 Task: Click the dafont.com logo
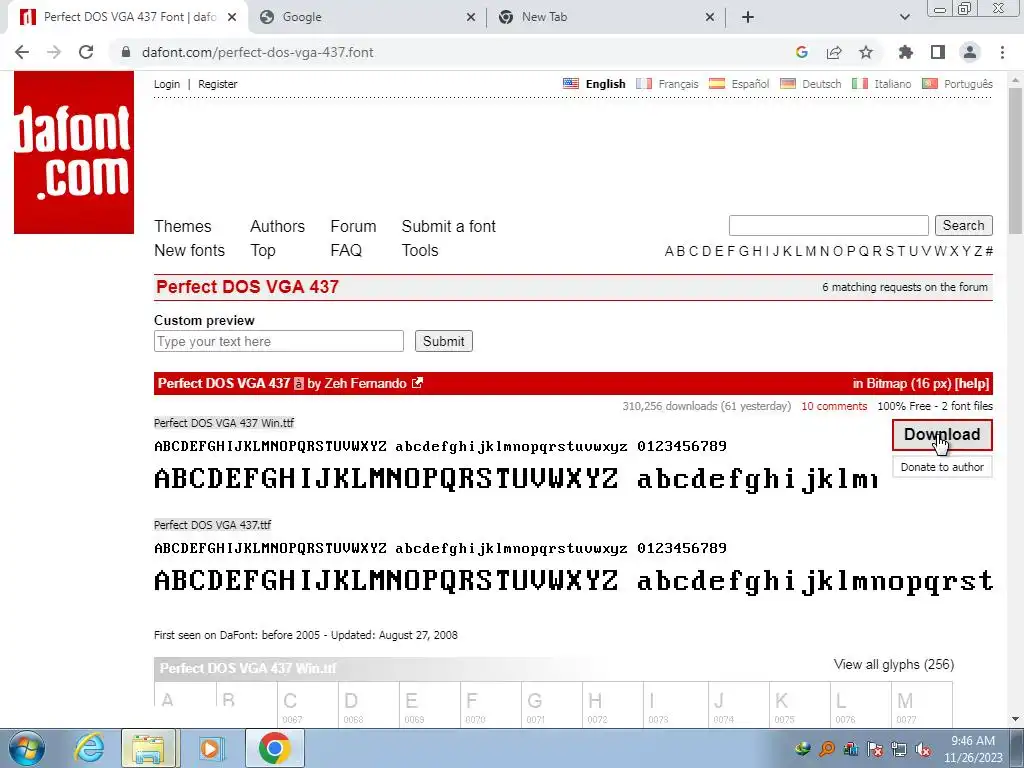(74, 152)
